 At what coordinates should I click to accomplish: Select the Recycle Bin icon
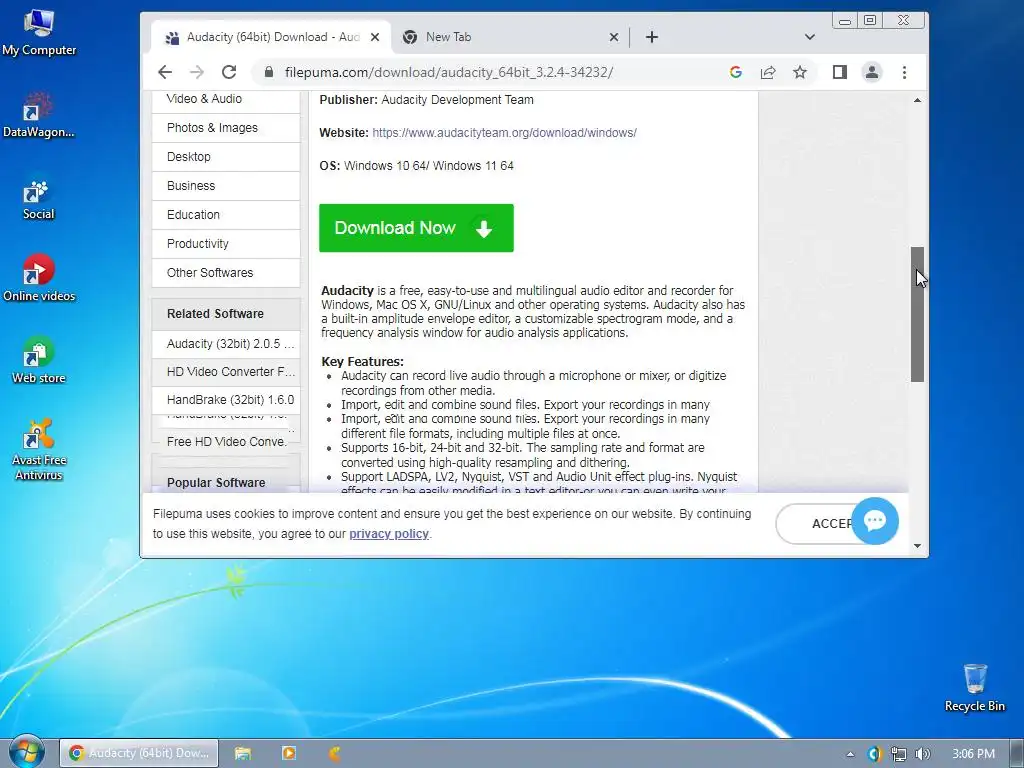coord(974,688)
